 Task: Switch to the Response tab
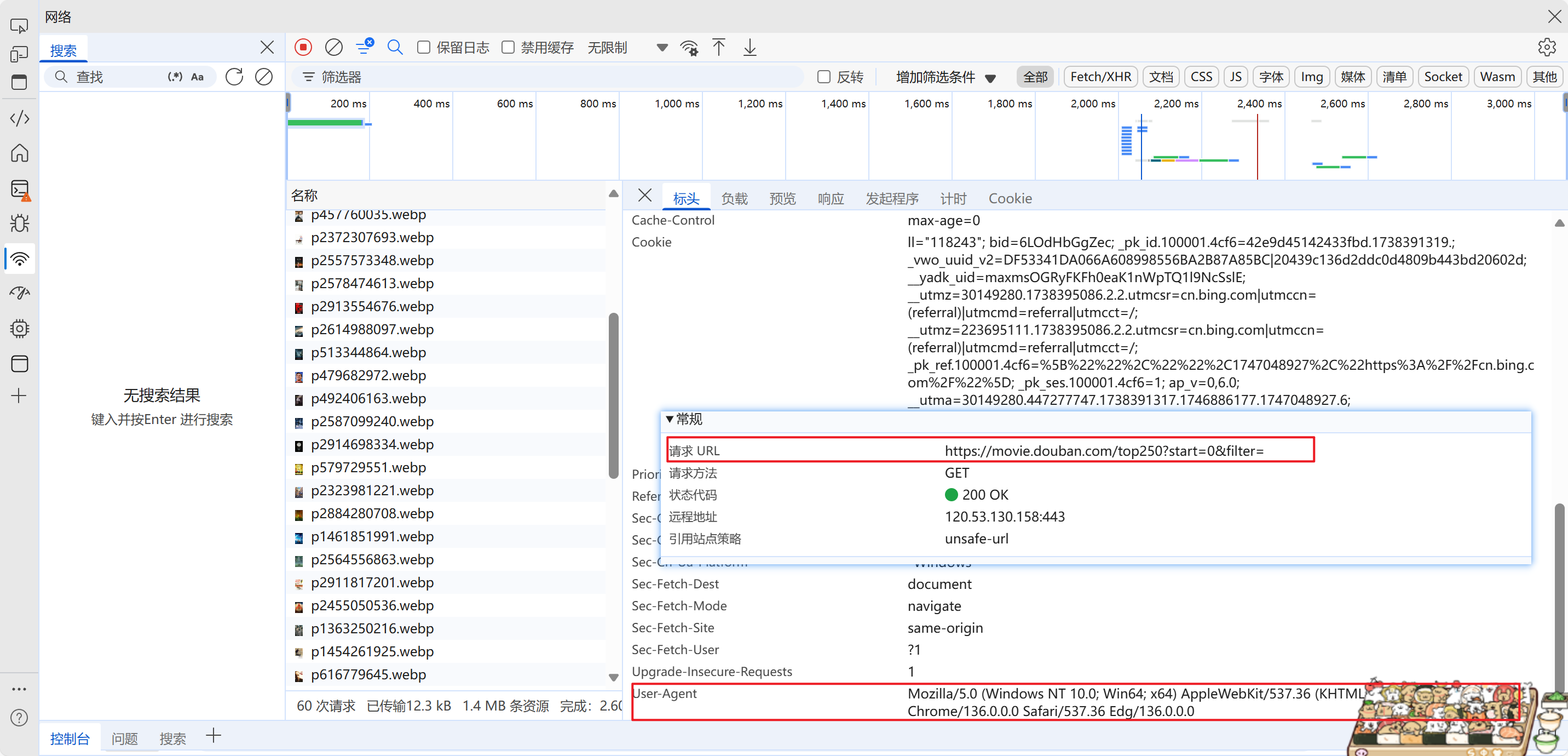tap(830, 199)
